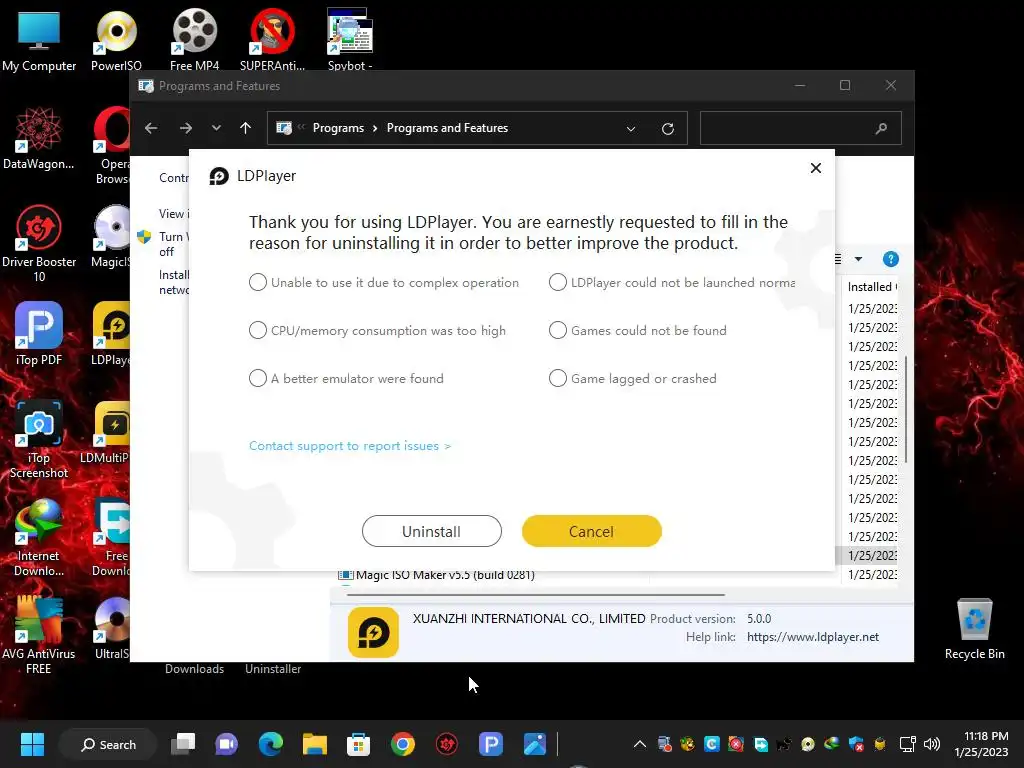Click 'Programs and Features' breadcrumb segment

[447, 128]
